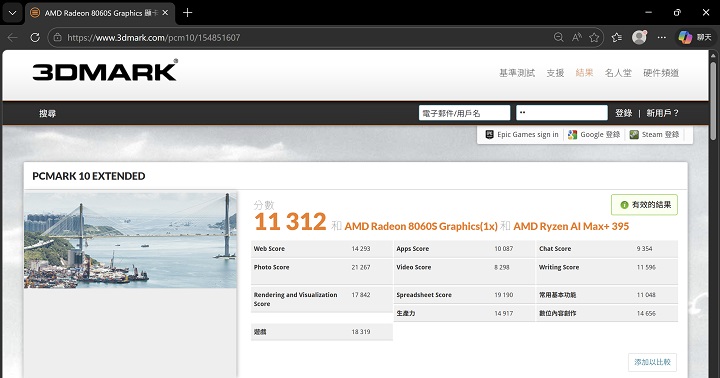The width and height of the screenshot is (720, 378).
Task: Click the Web Score row
Action: pos(322,249)
